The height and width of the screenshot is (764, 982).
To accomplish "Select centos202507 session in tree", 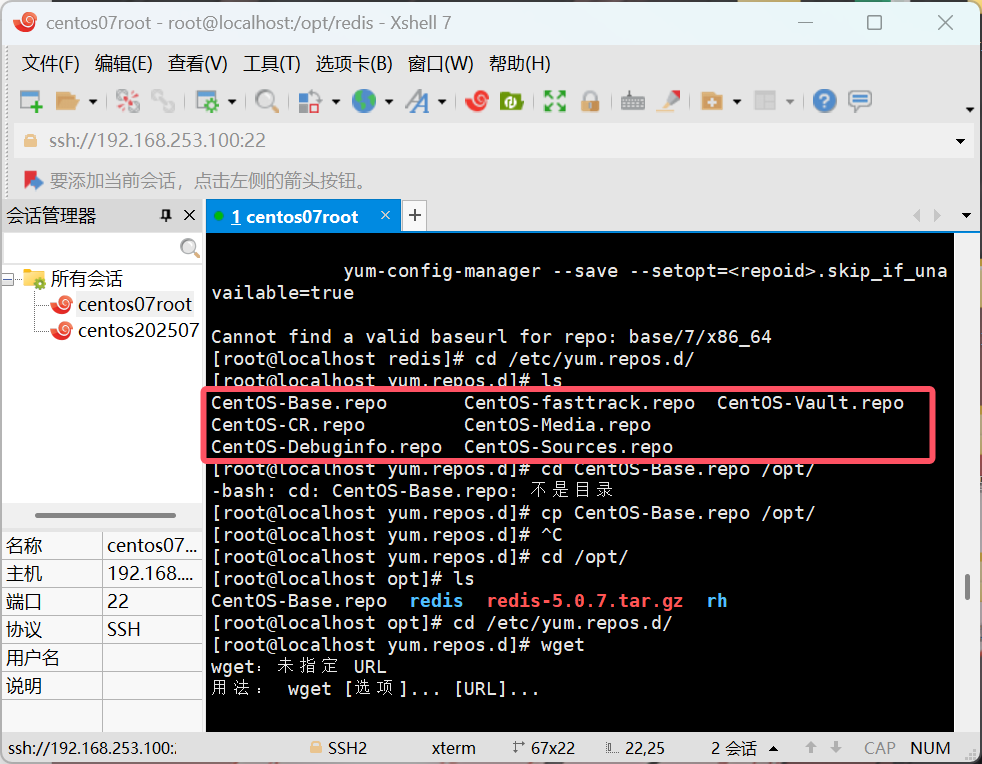I will click(x=138, y=330).
